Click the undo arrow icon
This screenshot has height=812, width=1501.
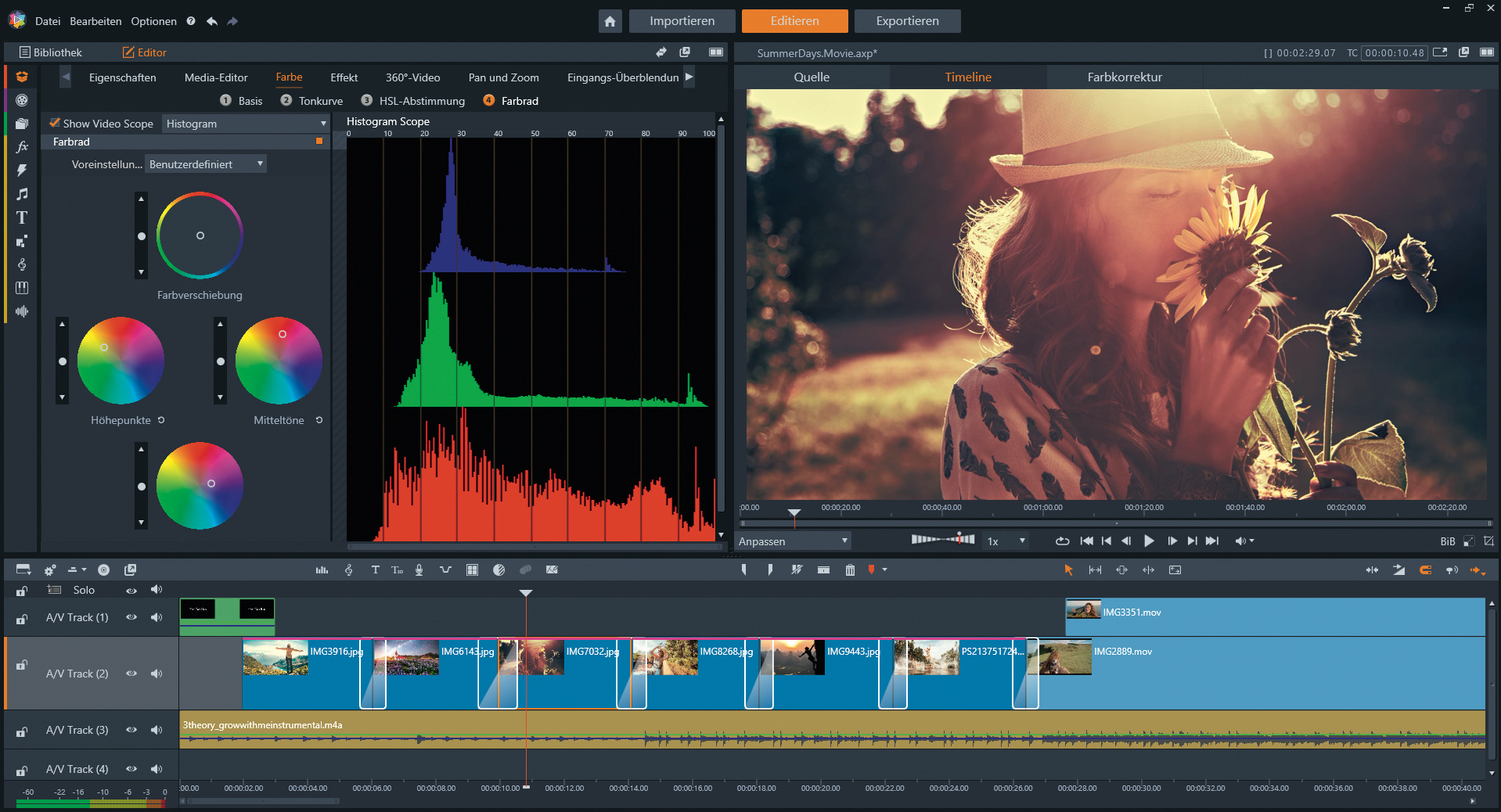point(212,21)
